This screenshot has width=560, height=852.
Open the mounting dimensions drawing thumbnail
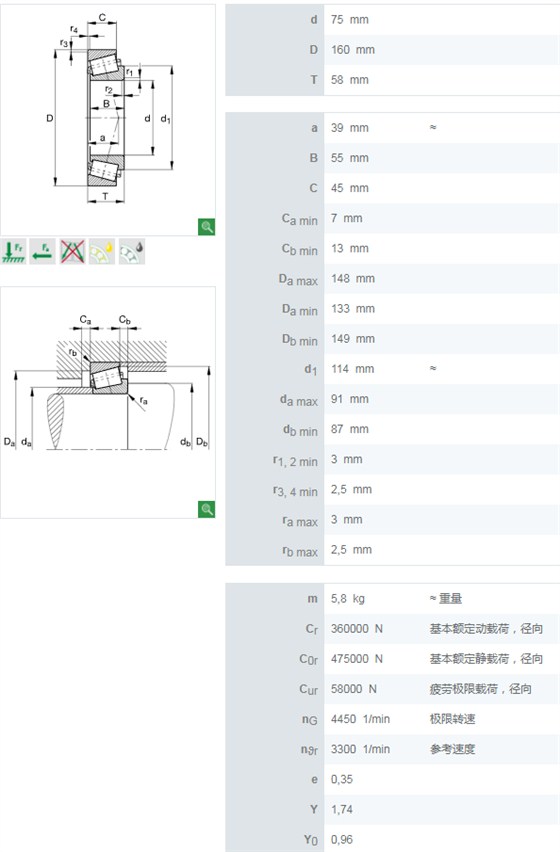tap(108, 403)
